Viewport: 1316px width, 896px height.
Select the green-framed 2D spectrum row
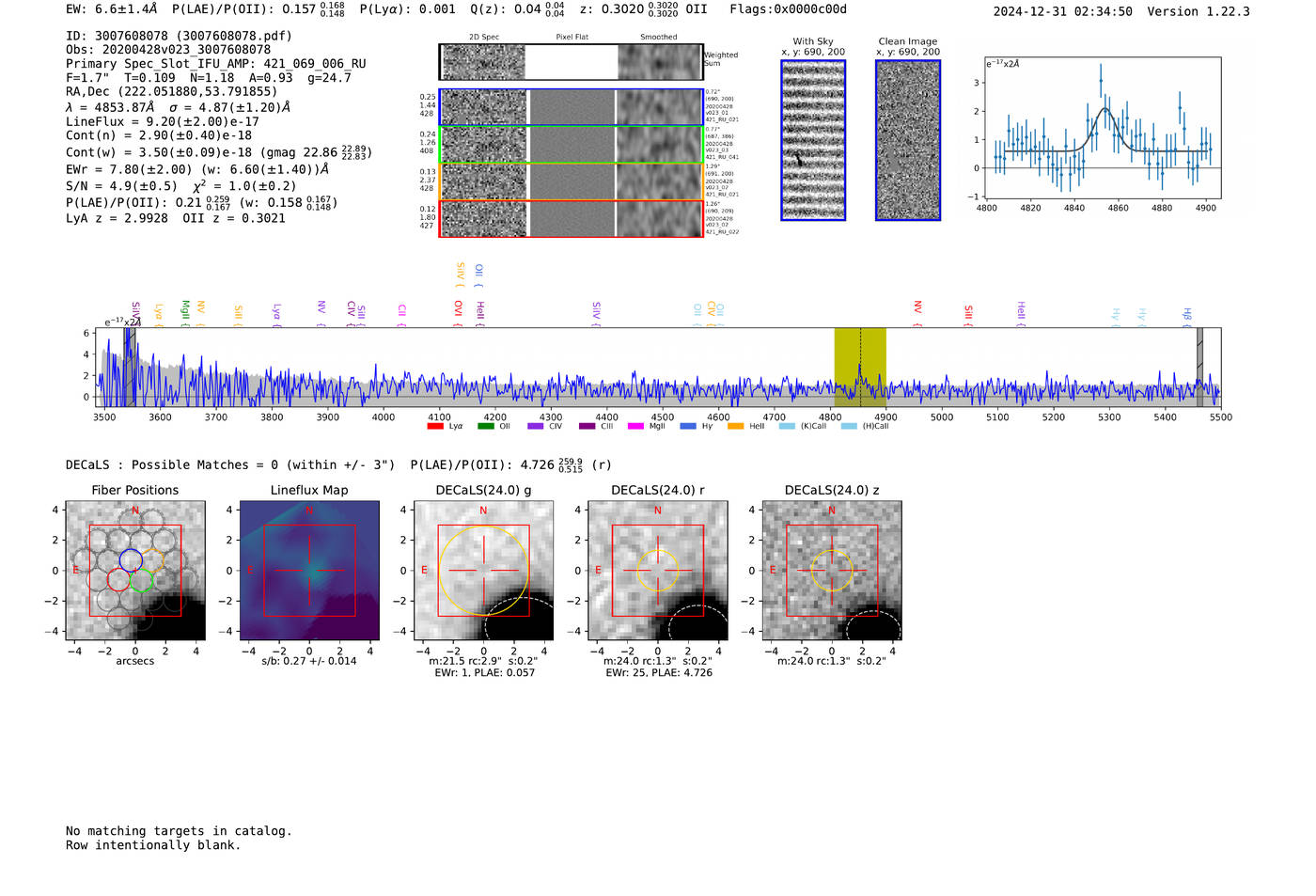(x=572, y=145)
